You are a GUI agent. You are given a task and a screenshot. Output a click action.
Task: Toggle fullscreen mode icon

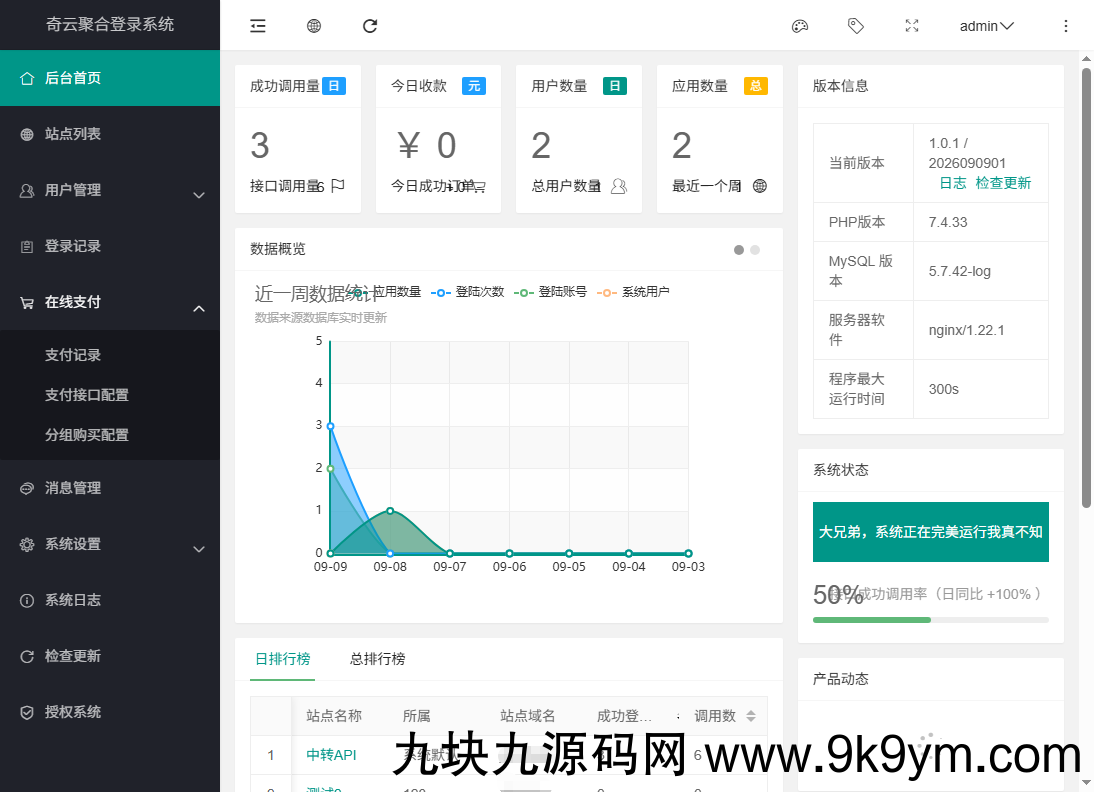point(912,26)
